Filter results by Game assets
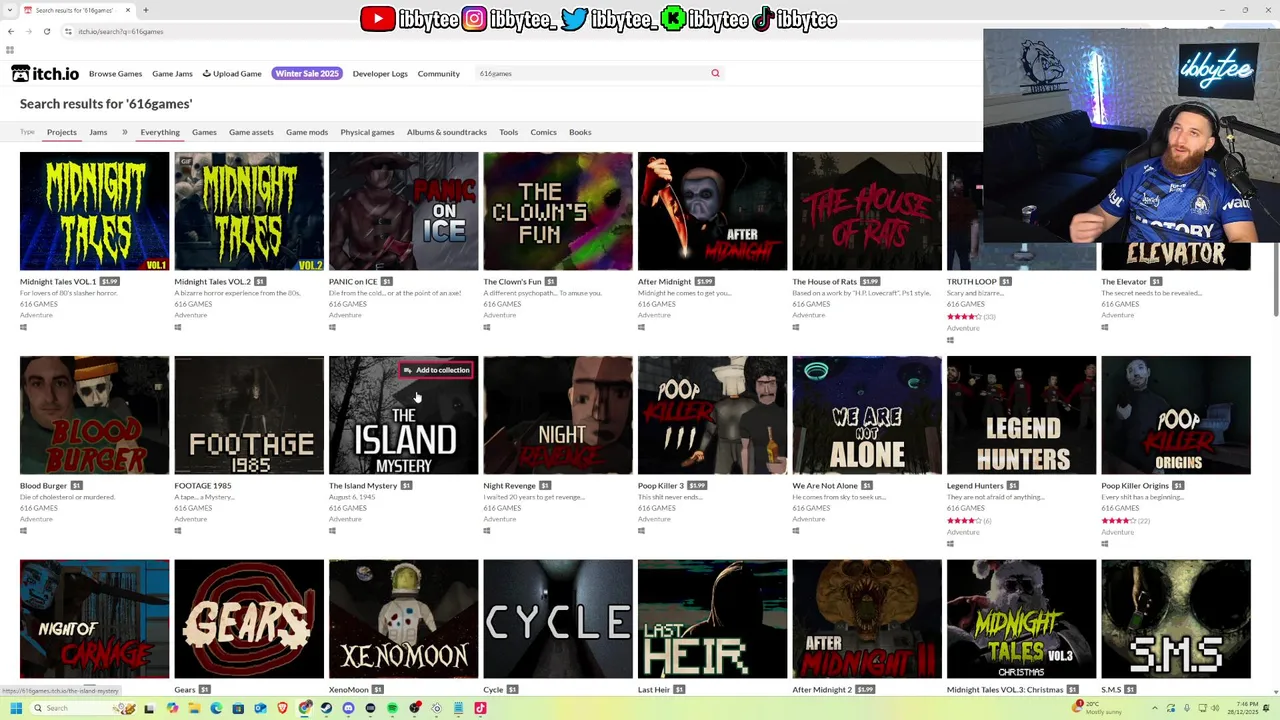Image resolution: width=1280 pixels, height=720 pixels. 251,132
